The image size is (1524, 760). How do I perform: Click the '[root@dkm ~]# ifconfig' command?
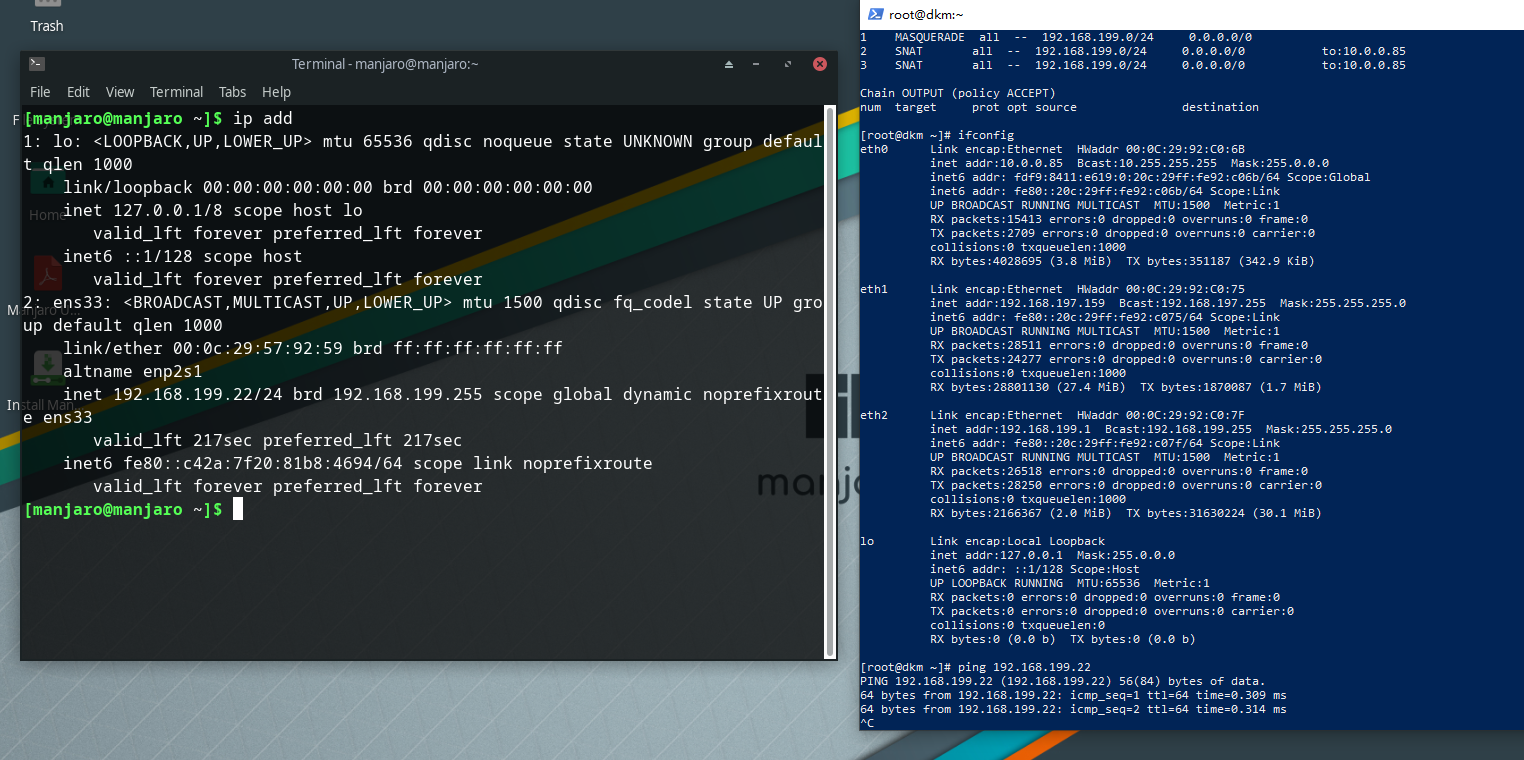pos(937,135)
